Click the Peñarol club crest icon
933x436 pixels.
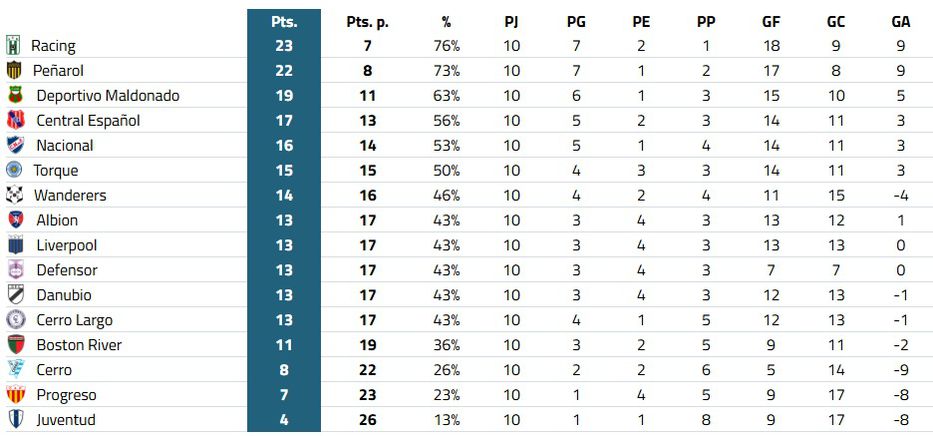click(15, 71)
